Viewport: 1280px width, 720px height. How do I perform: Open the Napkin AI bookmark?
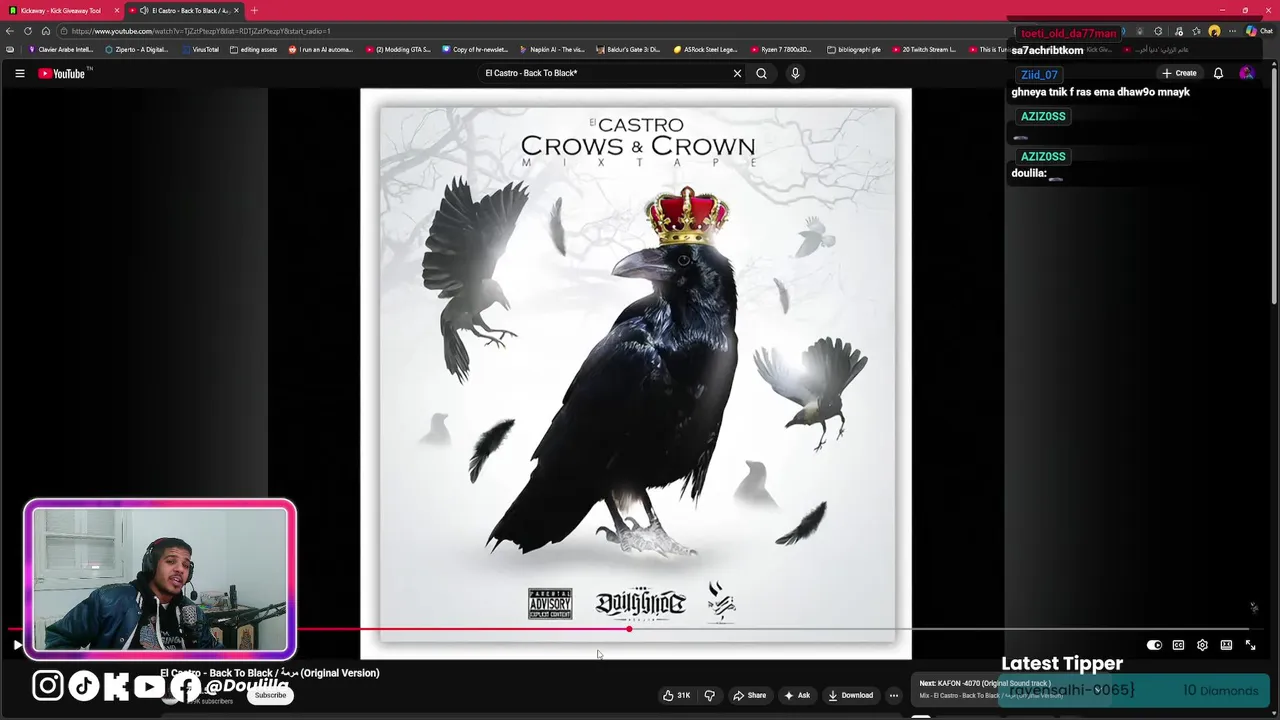tap(552, 49)
